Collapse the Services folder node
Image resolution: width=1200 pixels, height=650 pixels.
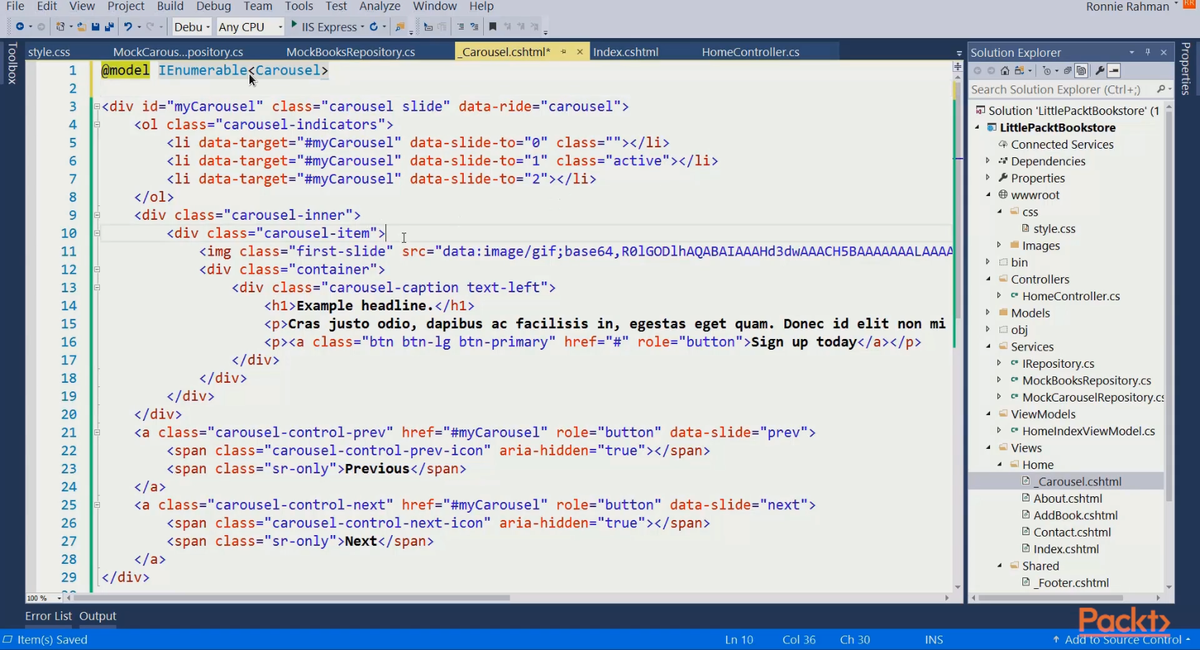click(988, 346)
